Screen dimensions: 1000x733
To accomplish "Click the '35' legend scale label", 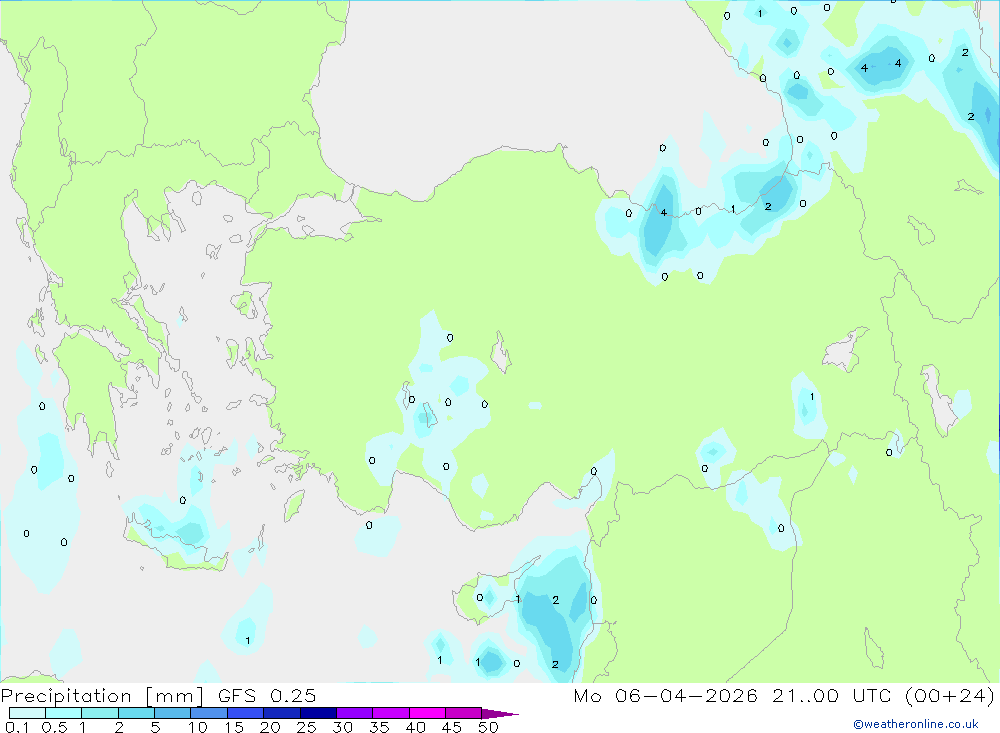I will pyautogui.click(x=379, y=727).
